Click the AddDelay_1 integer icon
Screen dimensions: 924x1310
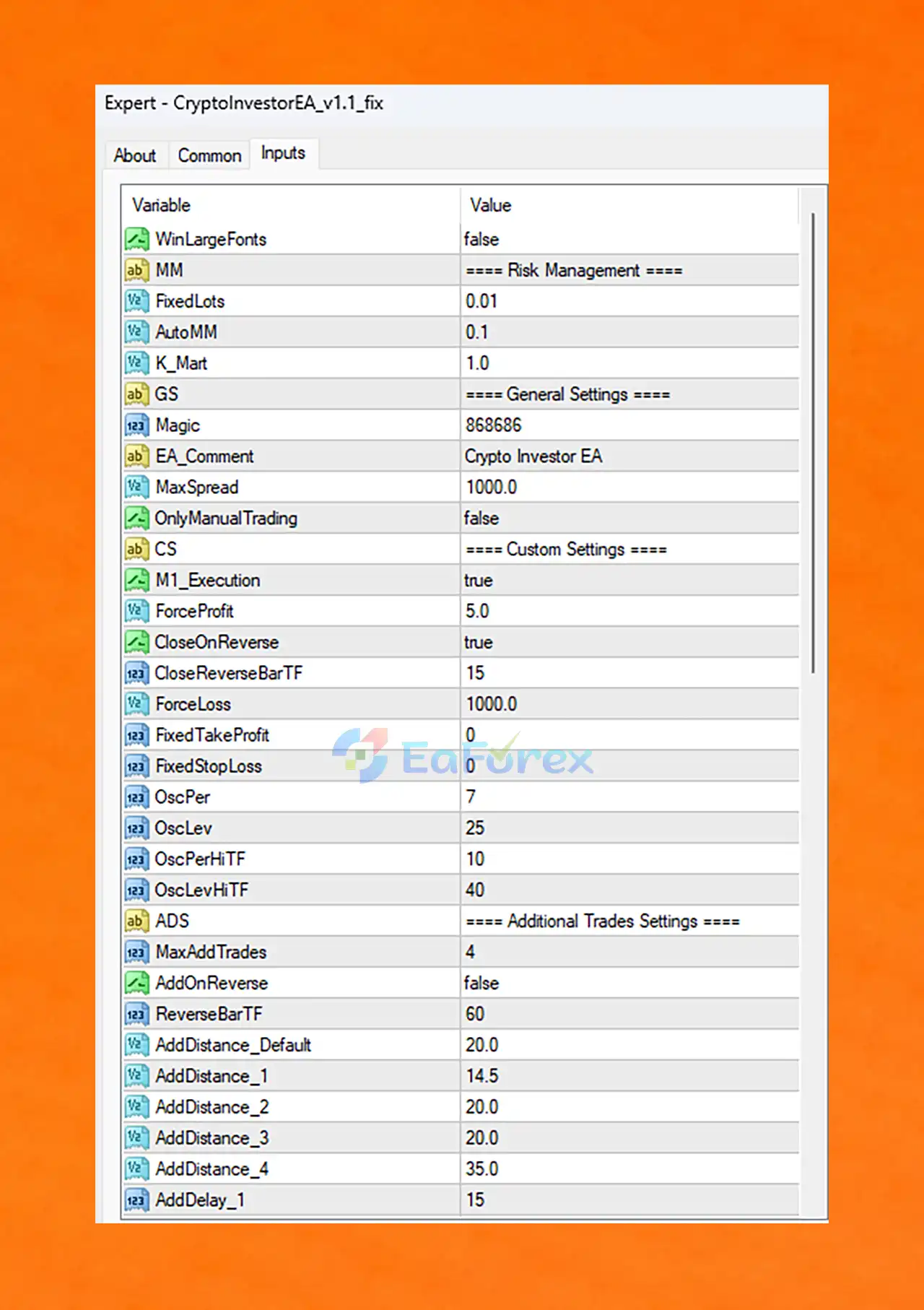(136, 1200)
